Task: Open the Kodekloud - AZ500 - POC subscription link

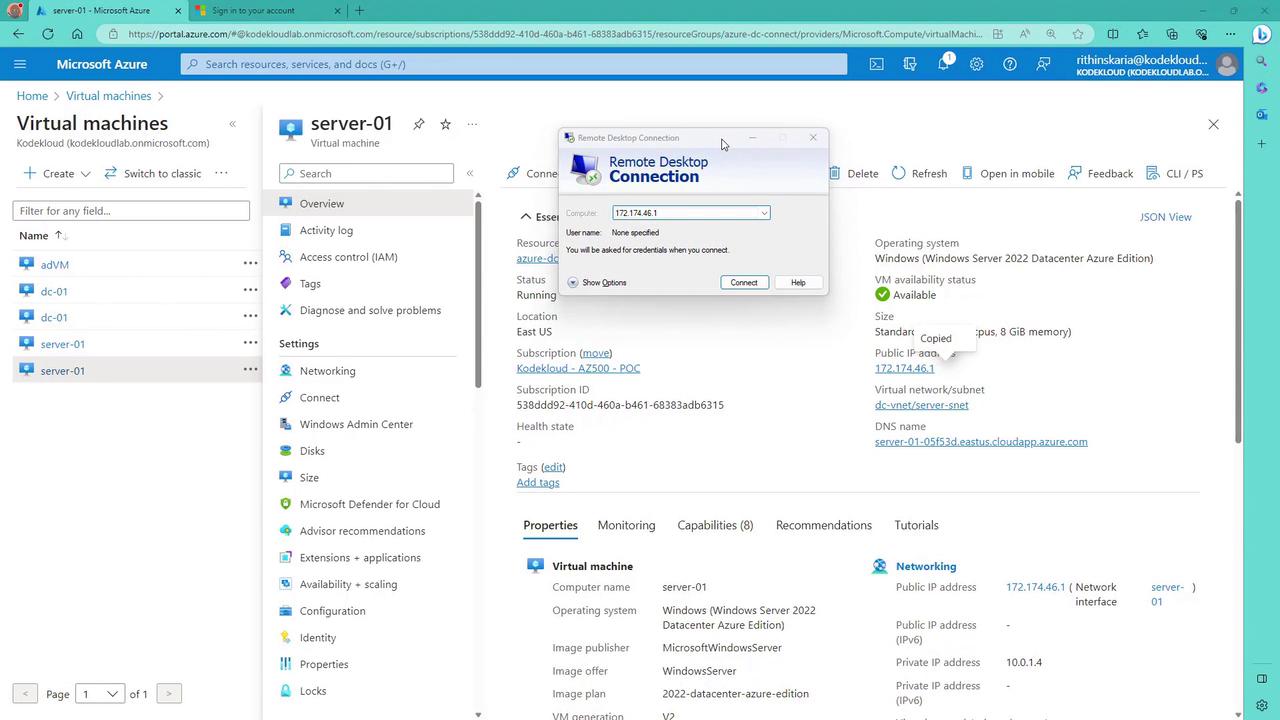Action: click(578, 368)
